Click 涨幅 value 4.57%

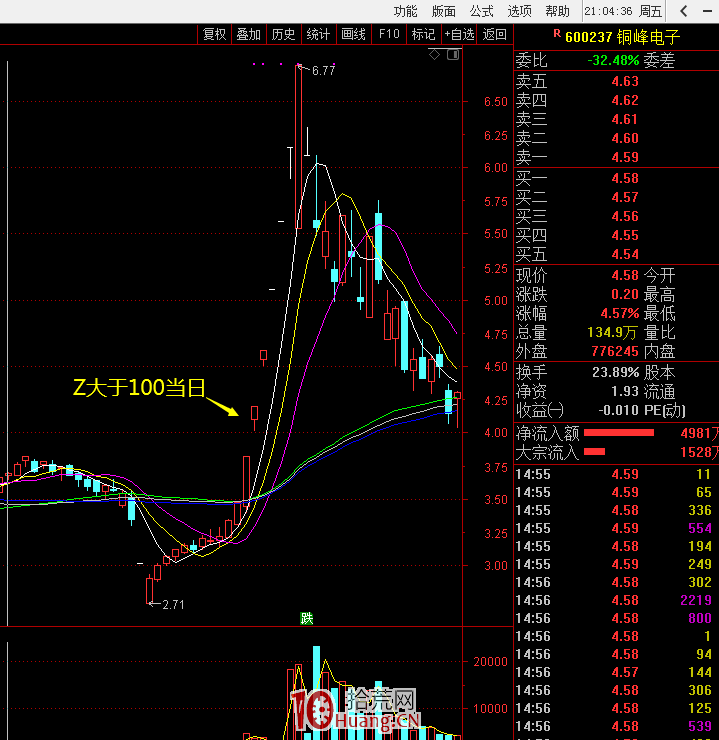click(620, 313)
